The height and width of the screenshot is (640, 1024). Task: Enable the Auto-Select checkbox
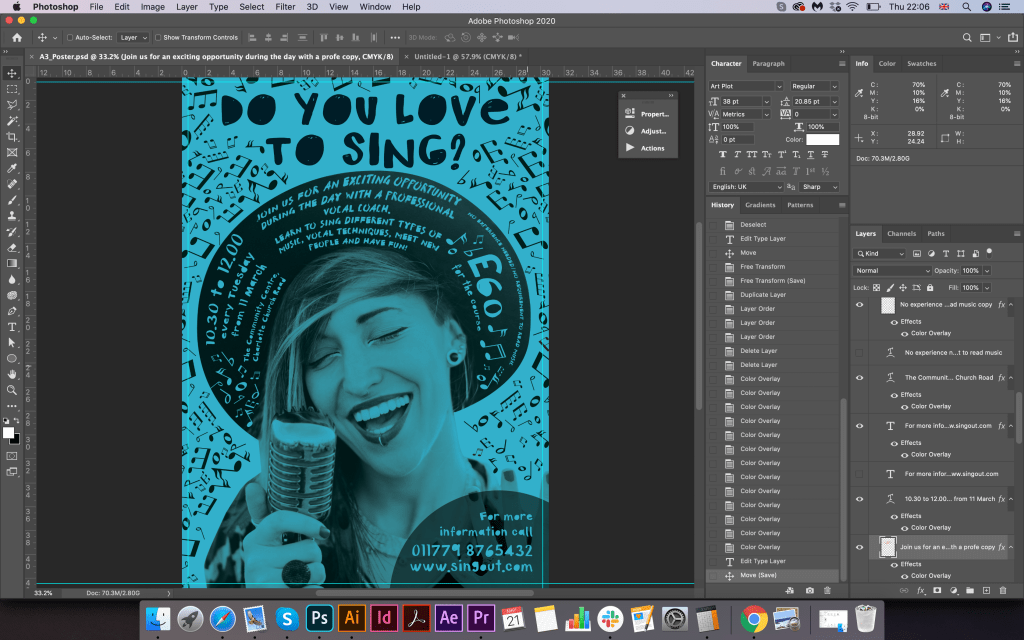point(70,37)
